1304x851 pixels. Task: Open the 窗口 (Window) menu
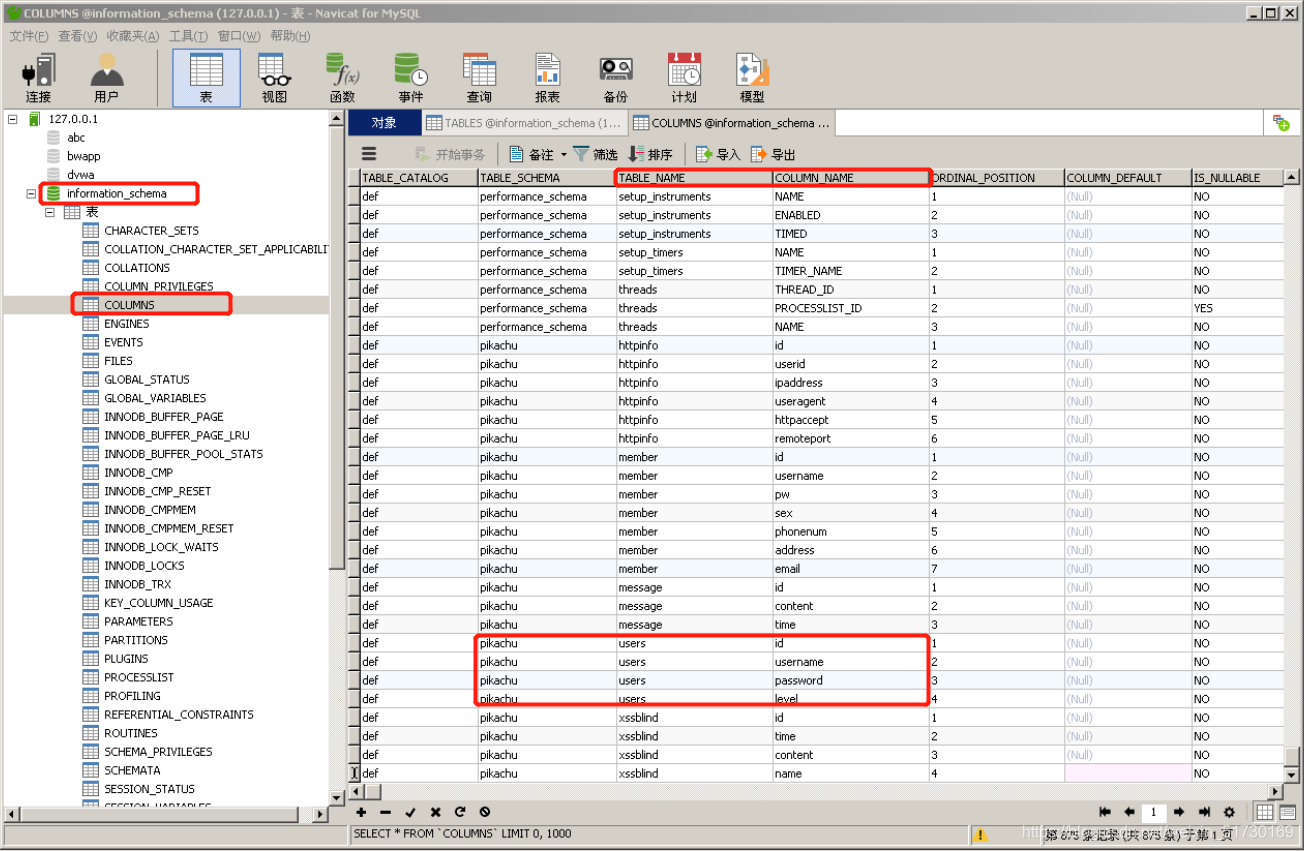coord(237,36)
